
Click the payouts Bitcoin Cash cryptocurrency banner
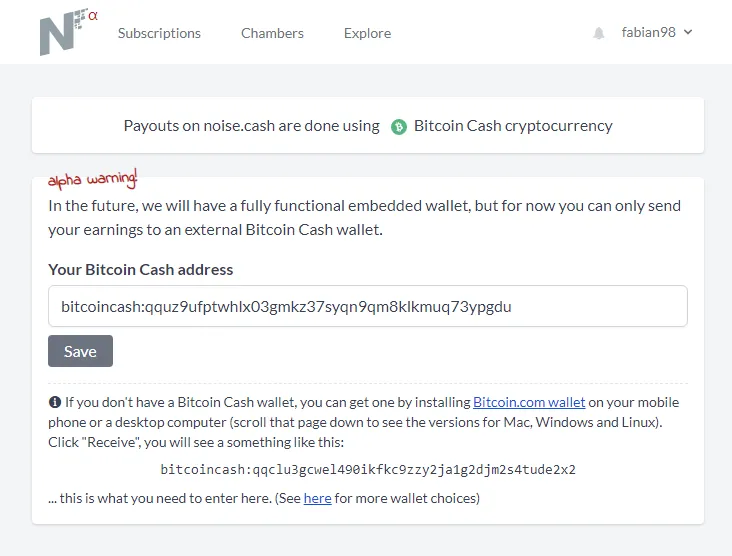pyautogui.click(x=368, y=125)
